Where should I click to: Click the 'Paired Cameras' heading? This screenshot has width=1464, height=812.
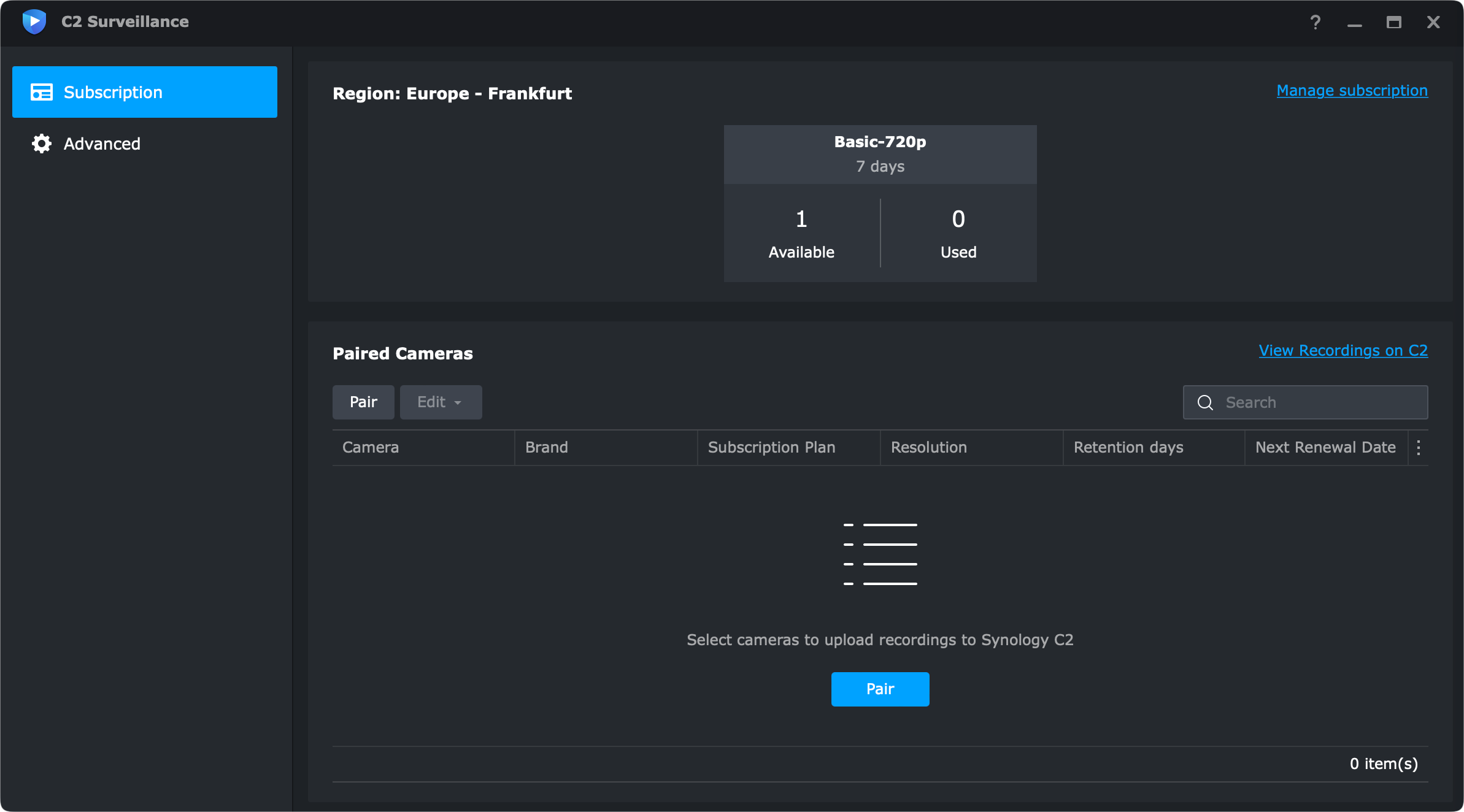403,354
